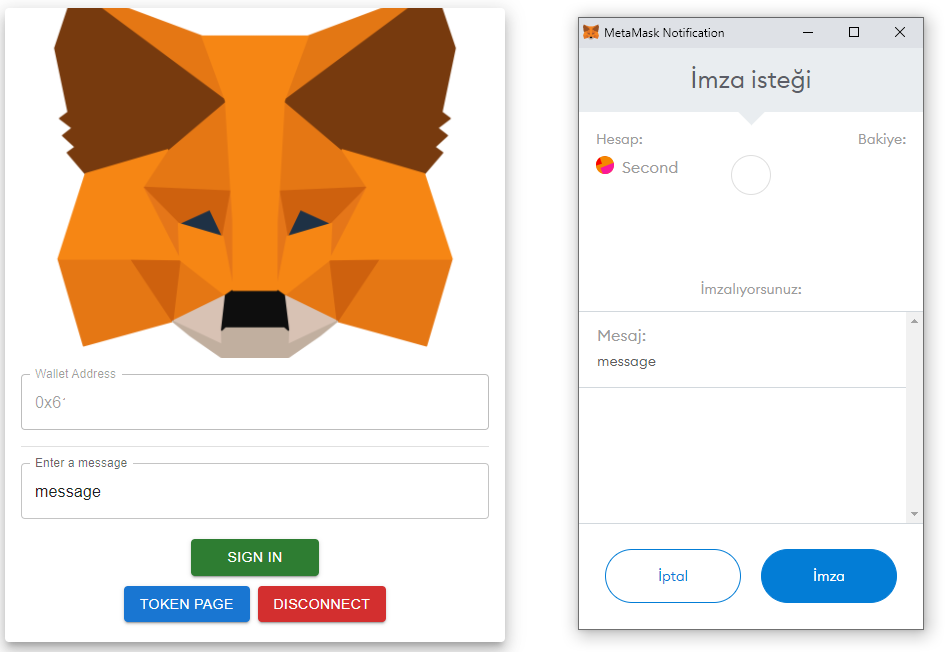This screenshot has height=652, width=945.
Task: Click the fox's black nose on the logo
Action: tap(255, 310)
